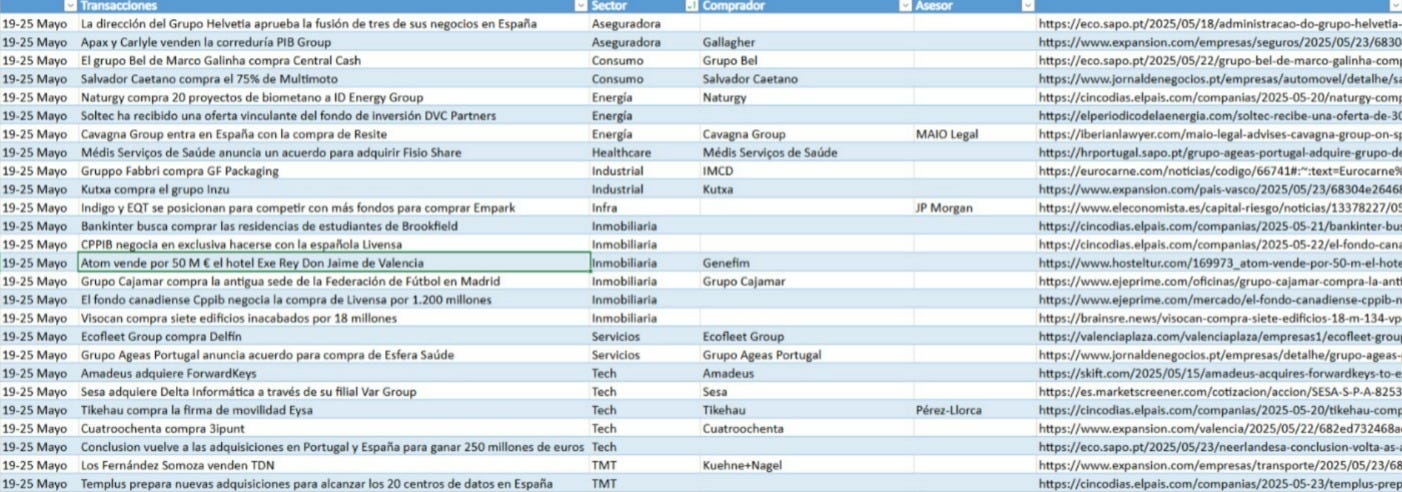
Task: Select the date cell in Templus row
Action: tap(39, 483)
